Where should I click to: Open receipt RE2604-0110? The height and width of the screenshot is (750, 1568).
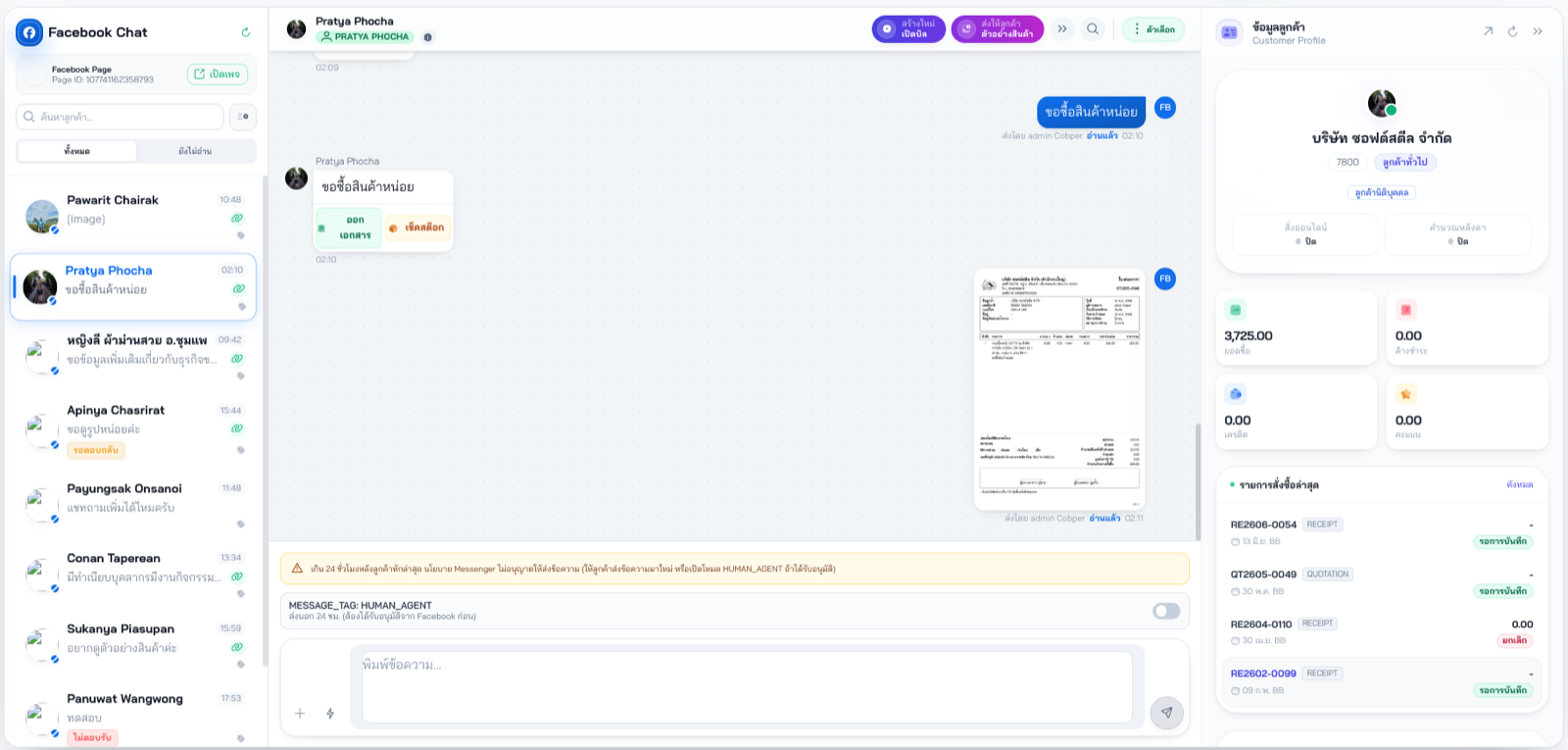coord(1382,631)
